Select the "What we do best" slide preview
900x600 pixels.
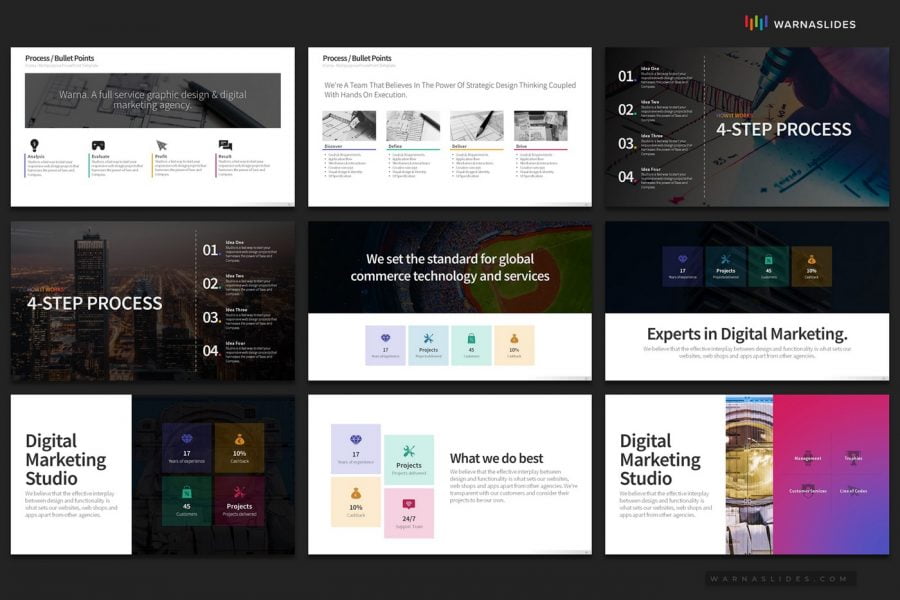[450, 475]
